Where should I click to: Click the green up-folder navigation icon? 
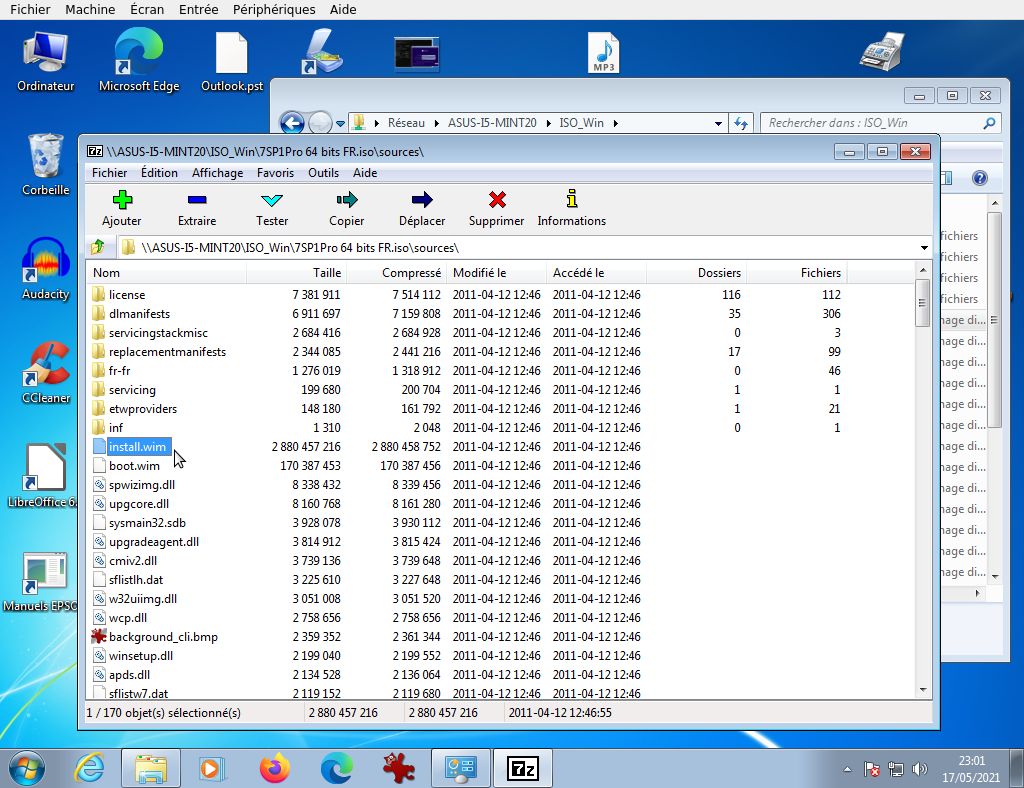coord(97,246)
